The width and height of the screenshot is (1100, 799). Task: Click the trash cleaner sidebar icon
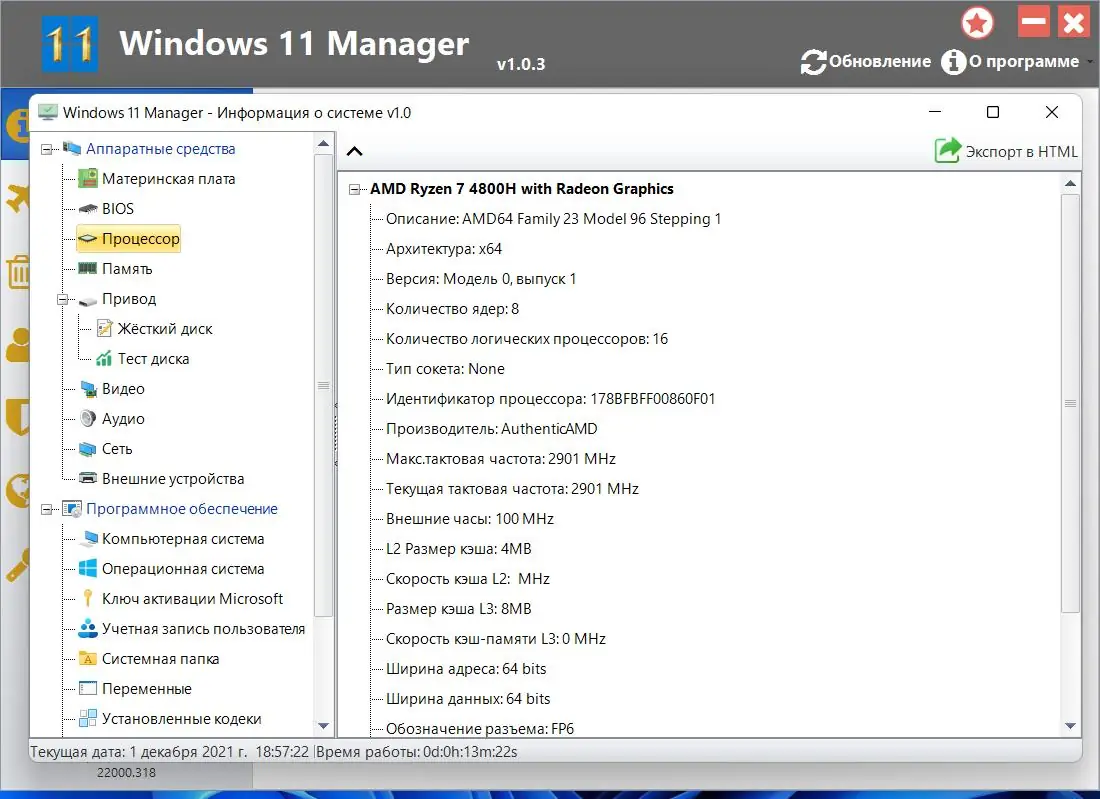(18, 271)
